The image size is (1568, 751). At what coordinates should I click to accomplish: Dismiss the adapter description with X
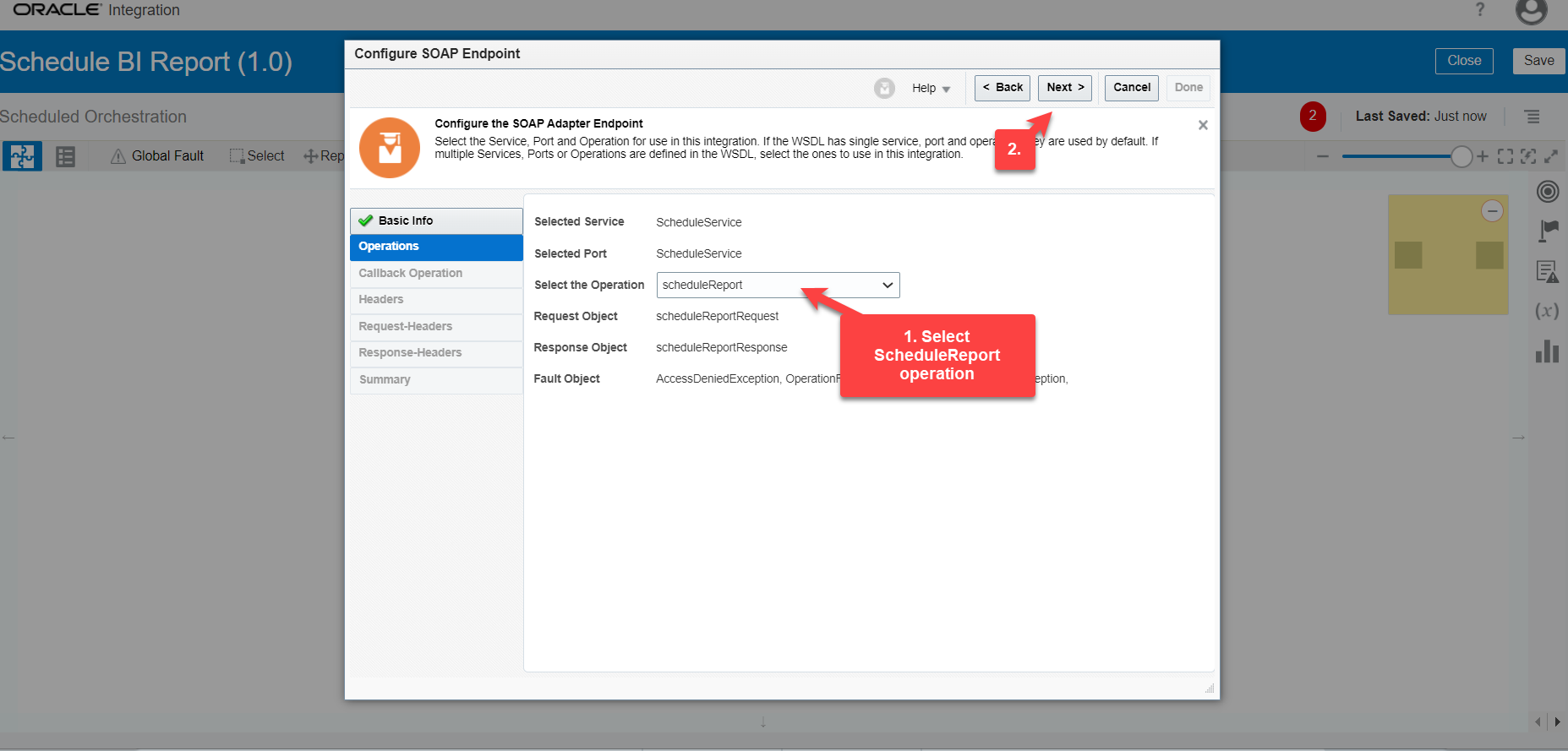(x=1203, y=125)
